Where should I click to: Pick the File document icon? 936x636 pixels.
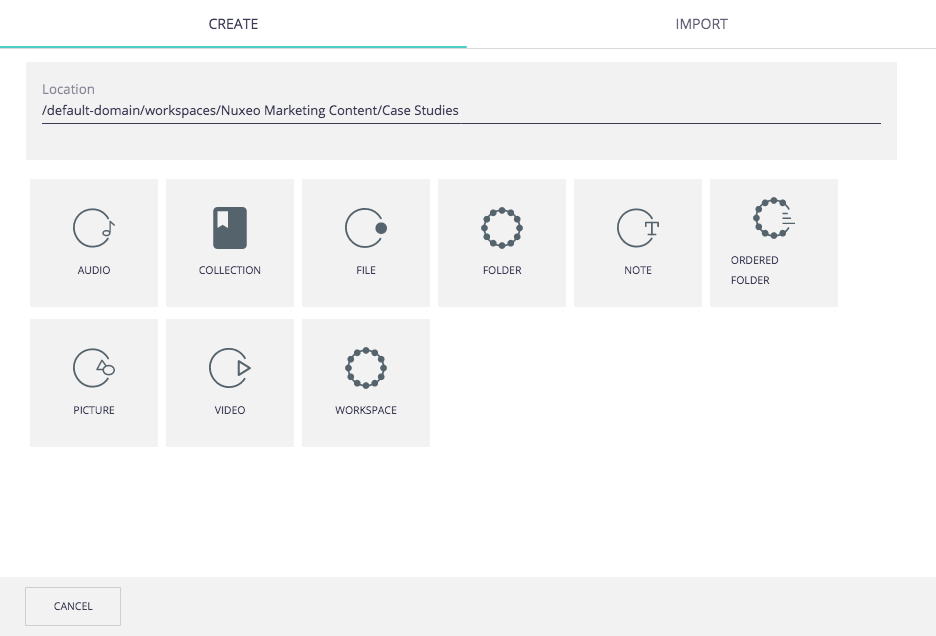pyautogui.click(x=366, y=228)
